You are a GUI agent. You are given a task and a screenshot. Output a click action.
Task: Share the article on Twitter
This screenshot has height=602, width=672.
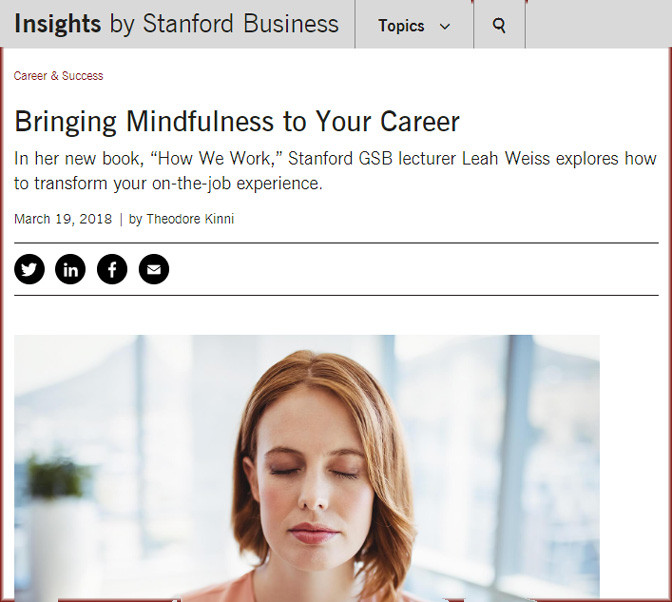point(29,269)
